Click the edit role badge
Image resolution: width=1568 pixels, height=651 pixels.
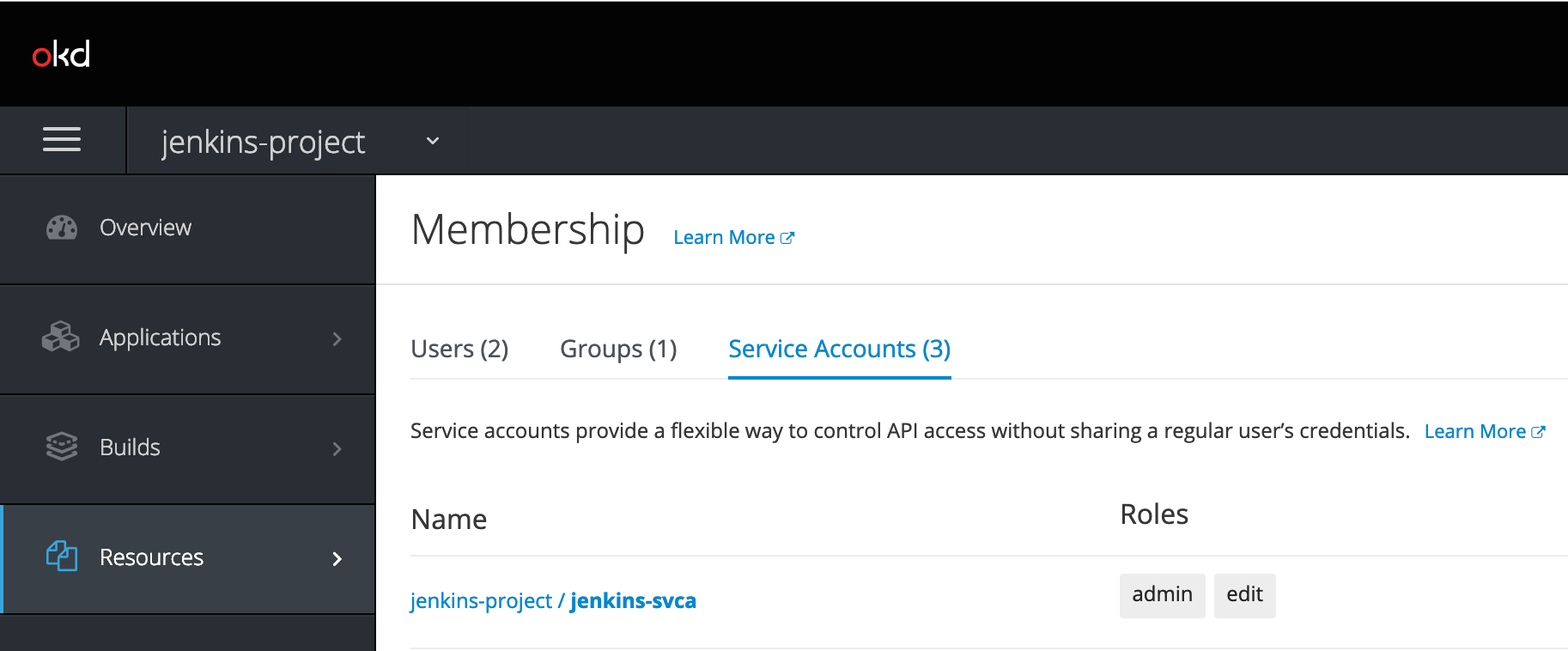pyautogui.click(x=1244, y=594)
